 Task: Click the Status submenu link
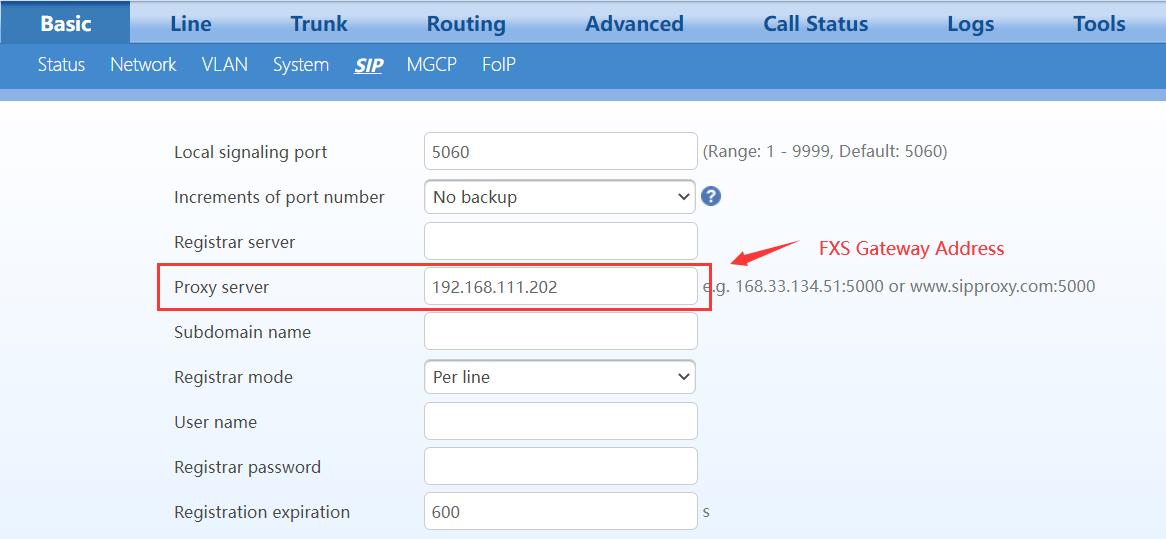(61, 65)
